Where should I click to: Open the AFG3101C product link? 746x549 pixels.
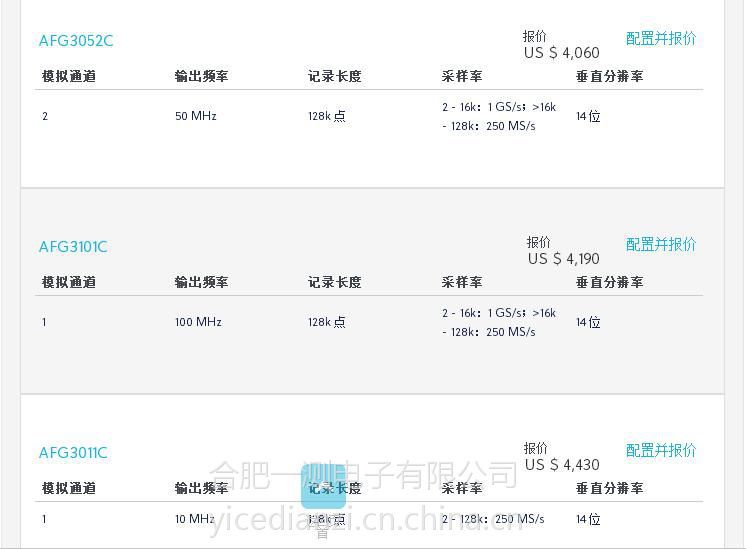(73, 247)
